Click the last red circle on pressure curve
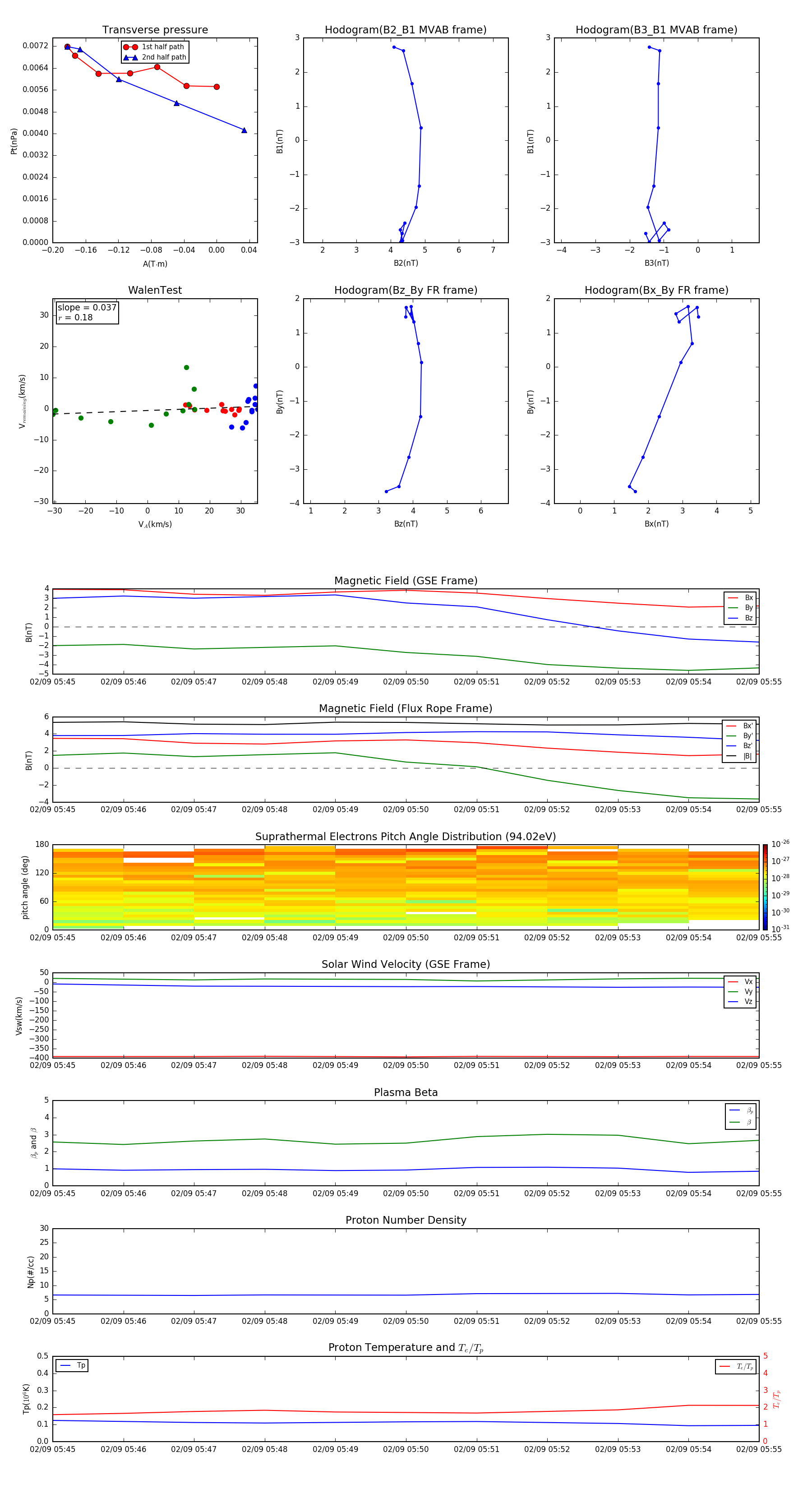The height and width of the screenshot is (1489, 812). pos(217,87)
